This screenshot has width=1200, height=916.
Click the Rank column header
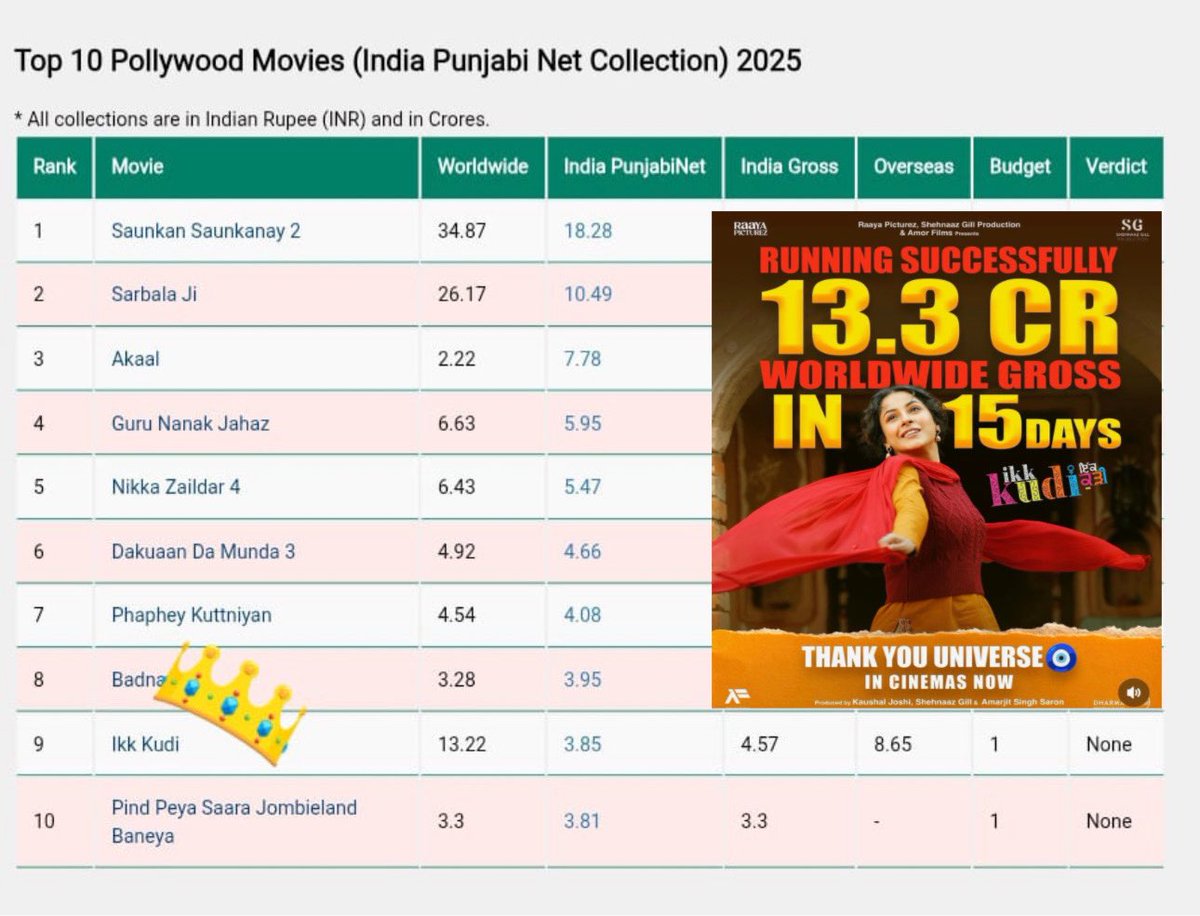[x=55, y=167]
